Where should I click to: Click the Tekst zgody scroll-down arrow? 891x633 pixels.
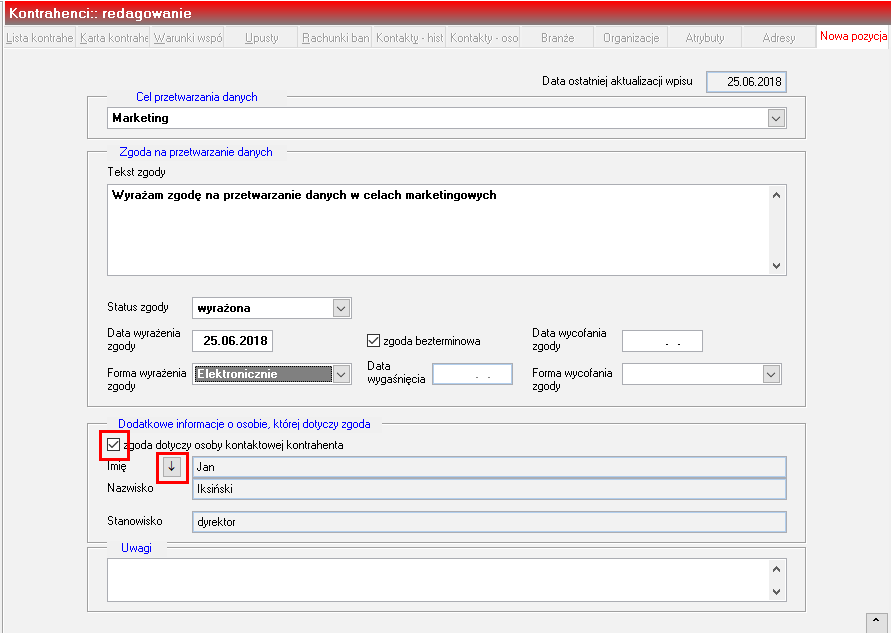pos(777,266)
